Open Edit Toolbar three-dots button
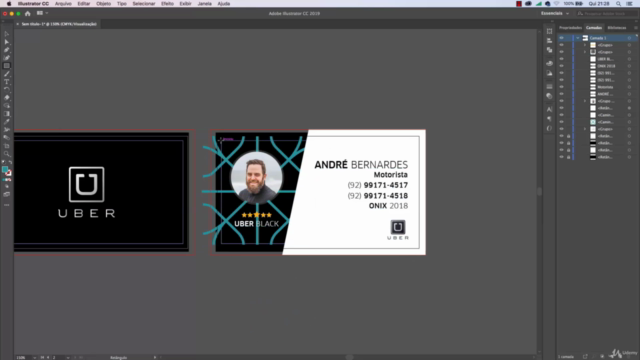Viewport: 640px width, 360px height. [x=7, y=205]
